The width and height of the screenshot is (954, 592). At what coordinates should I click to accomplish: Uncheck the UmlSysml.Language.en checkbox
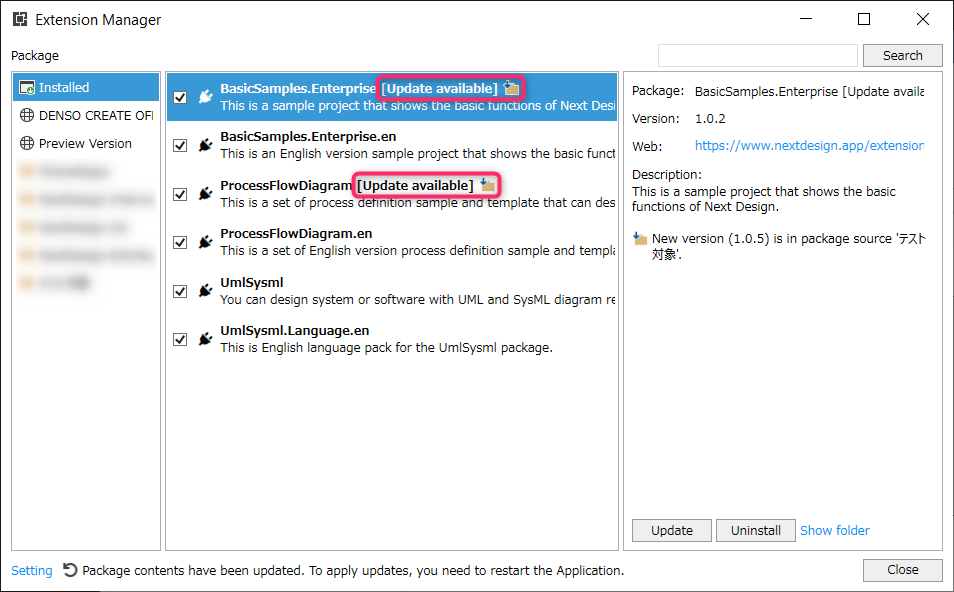click(x=180, y=339)
